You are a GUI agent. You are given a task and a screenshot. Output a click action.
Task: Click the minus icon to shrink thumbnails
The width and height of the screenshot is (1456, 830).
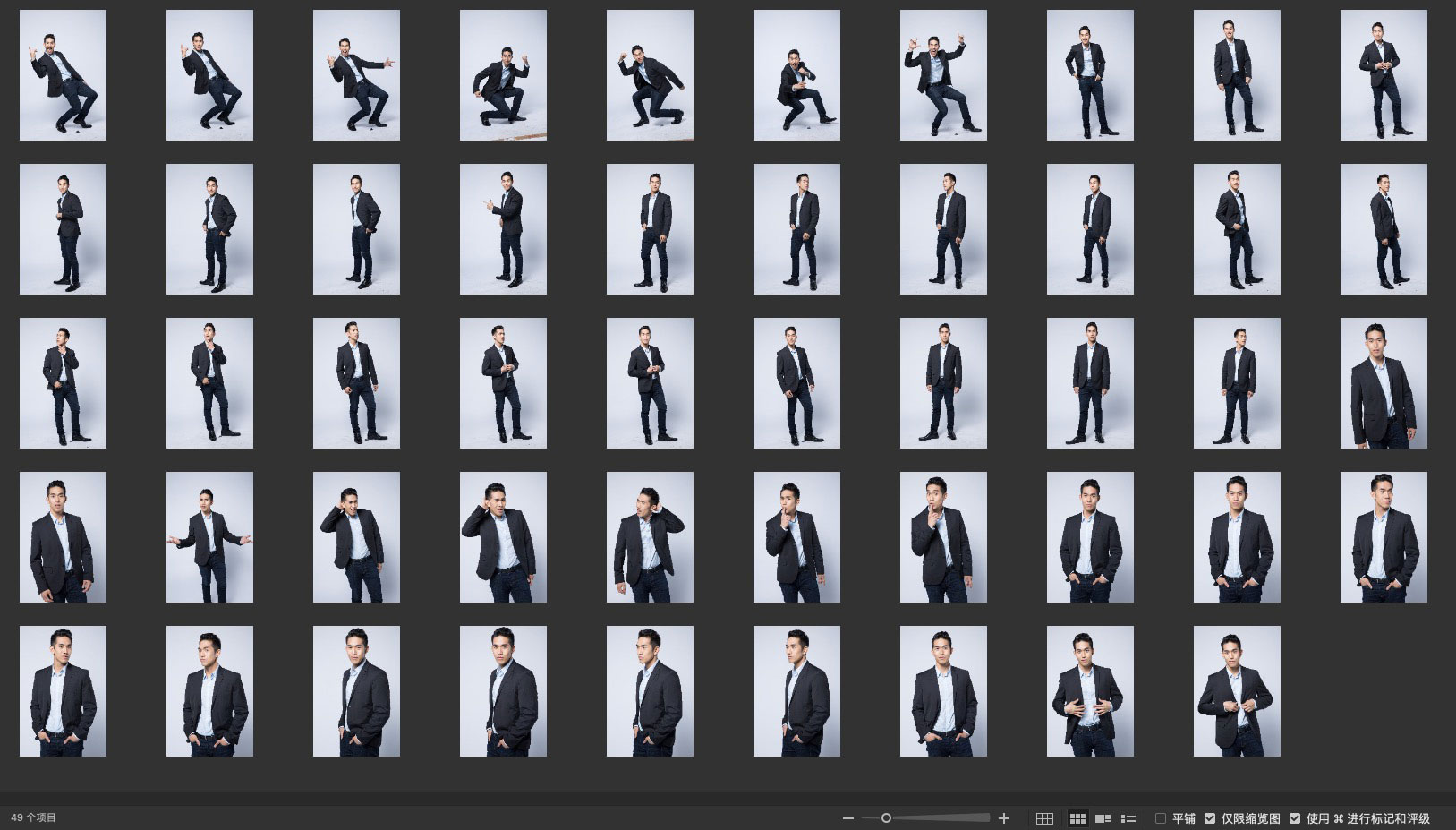click(x=848, y=818)
